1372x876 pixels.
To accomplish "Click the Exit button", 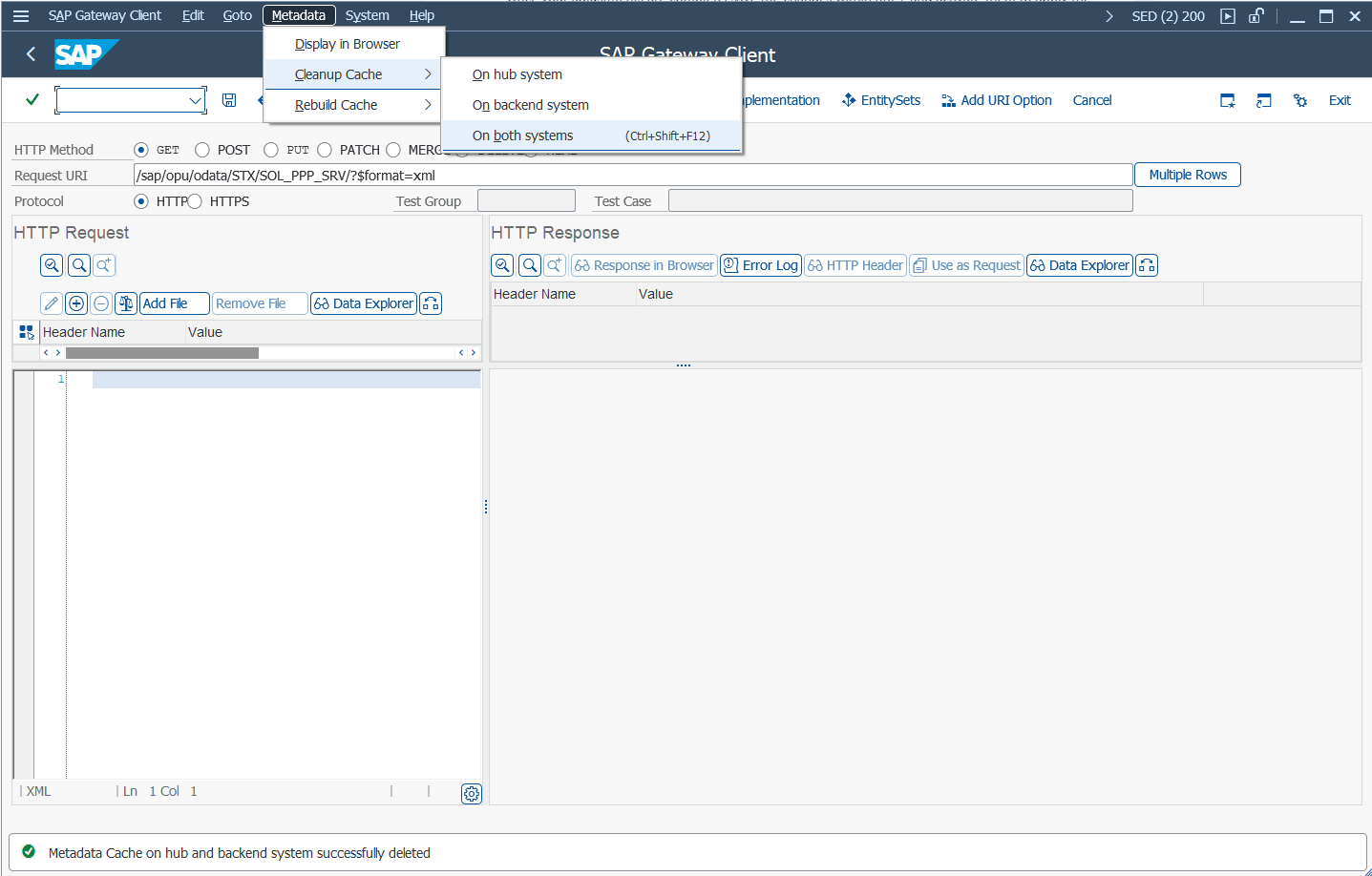I will tap(1340, 100).
